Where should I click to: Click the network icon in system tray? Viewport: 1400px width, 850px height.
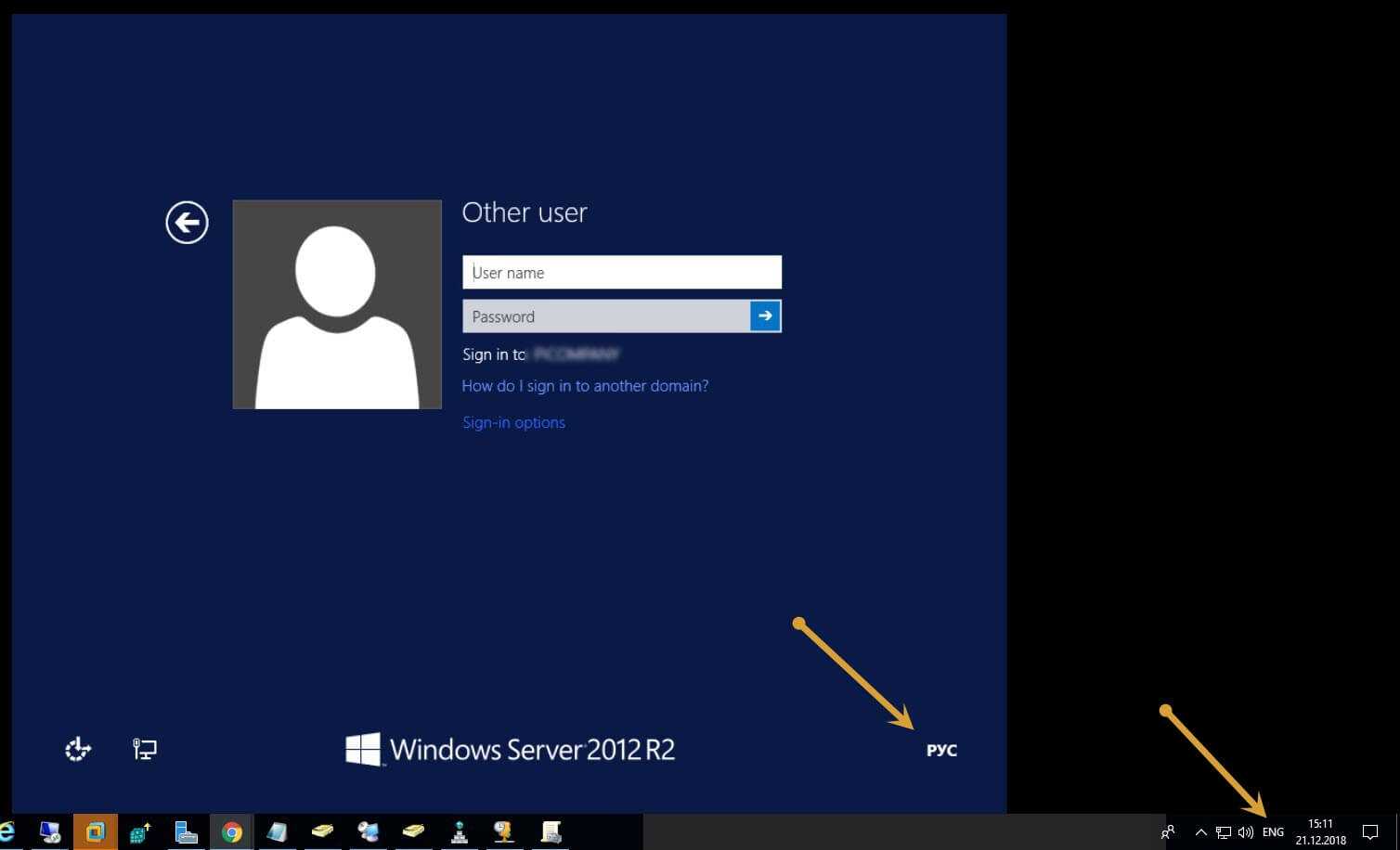pos(1224,832)
